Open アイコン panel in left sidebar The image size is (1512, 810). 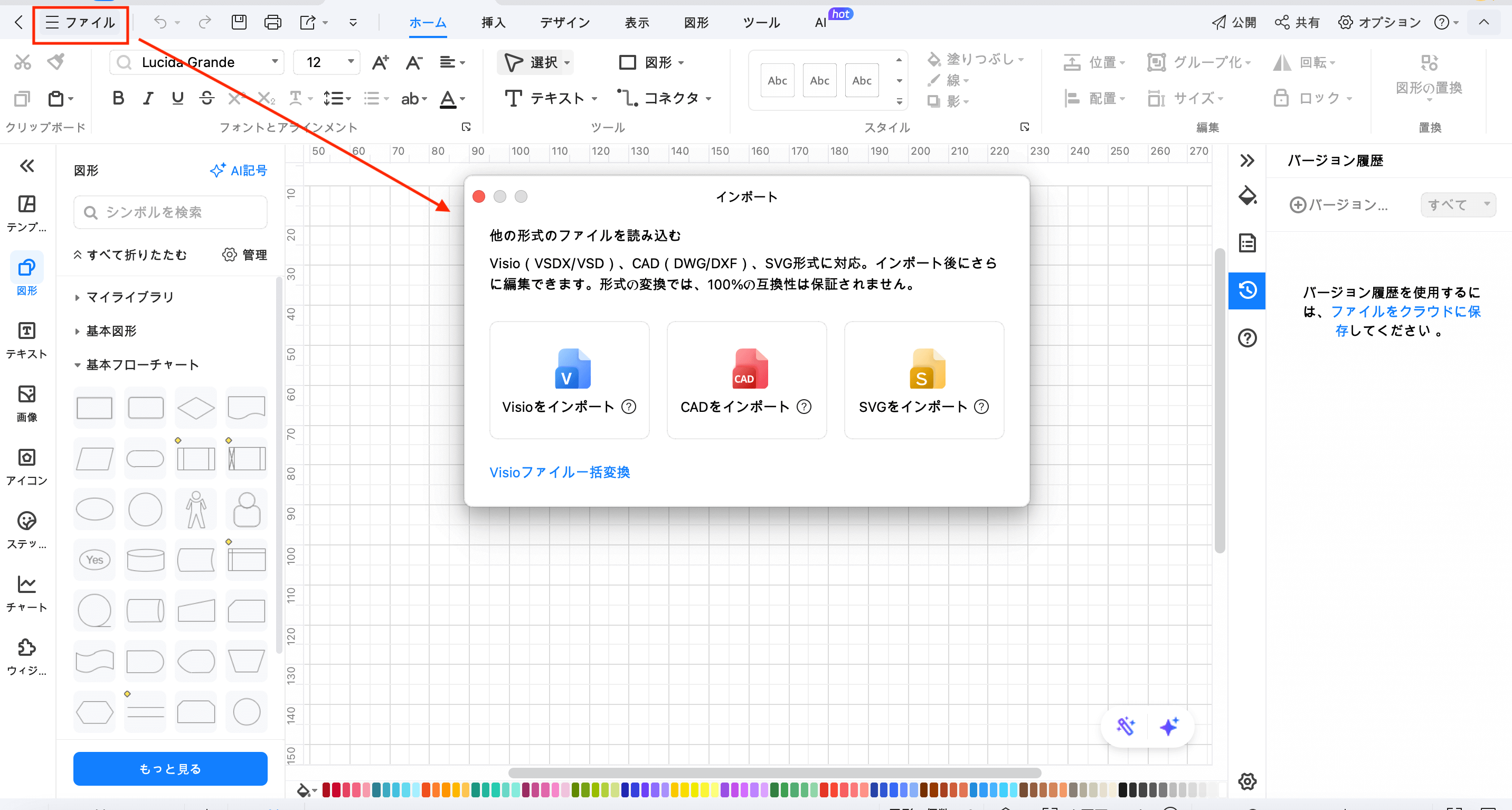coord(27,467)
